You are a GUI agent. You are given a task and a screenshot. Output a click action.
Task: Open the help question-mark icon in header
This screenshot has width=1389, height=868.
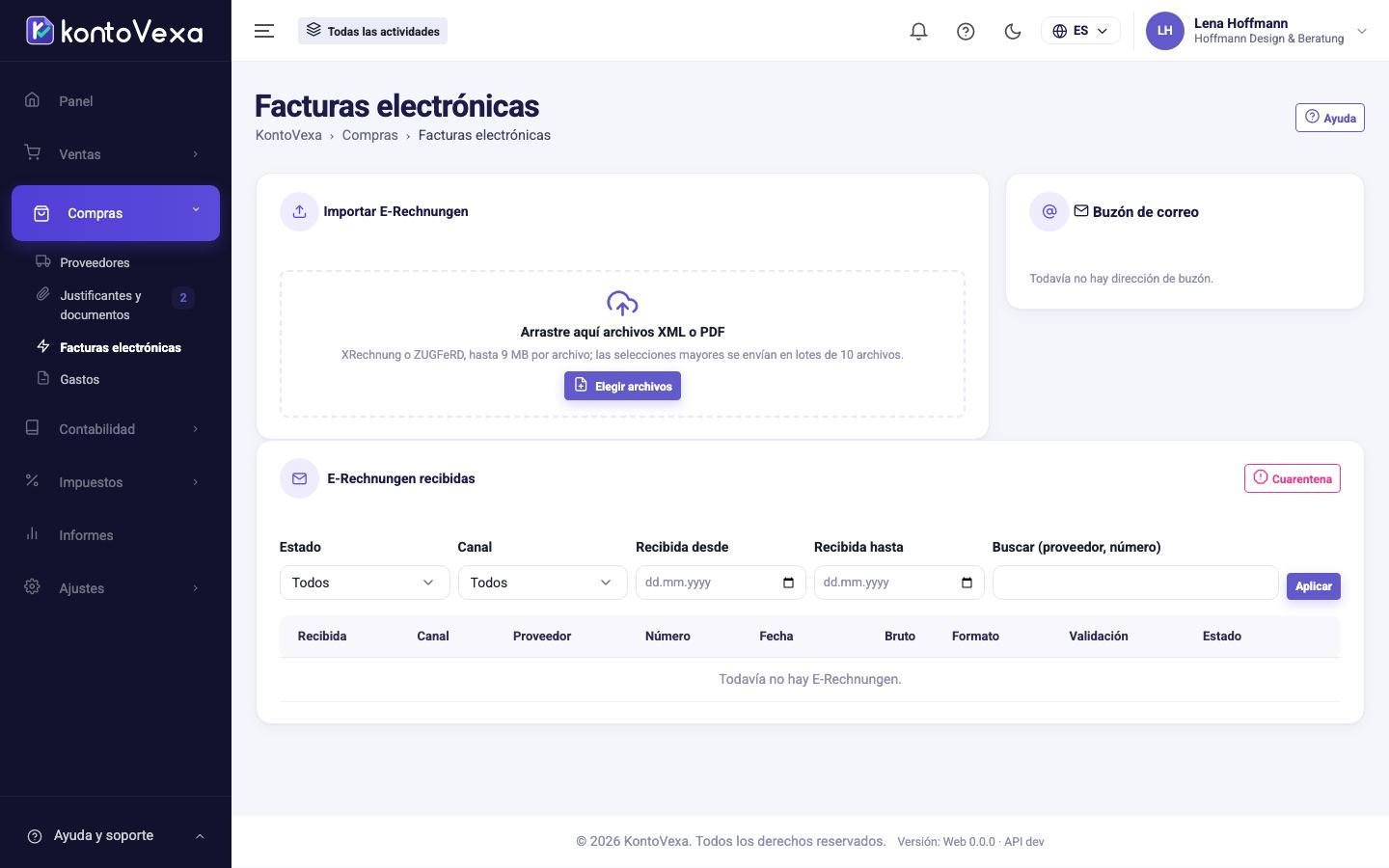[x=966, y=31]
